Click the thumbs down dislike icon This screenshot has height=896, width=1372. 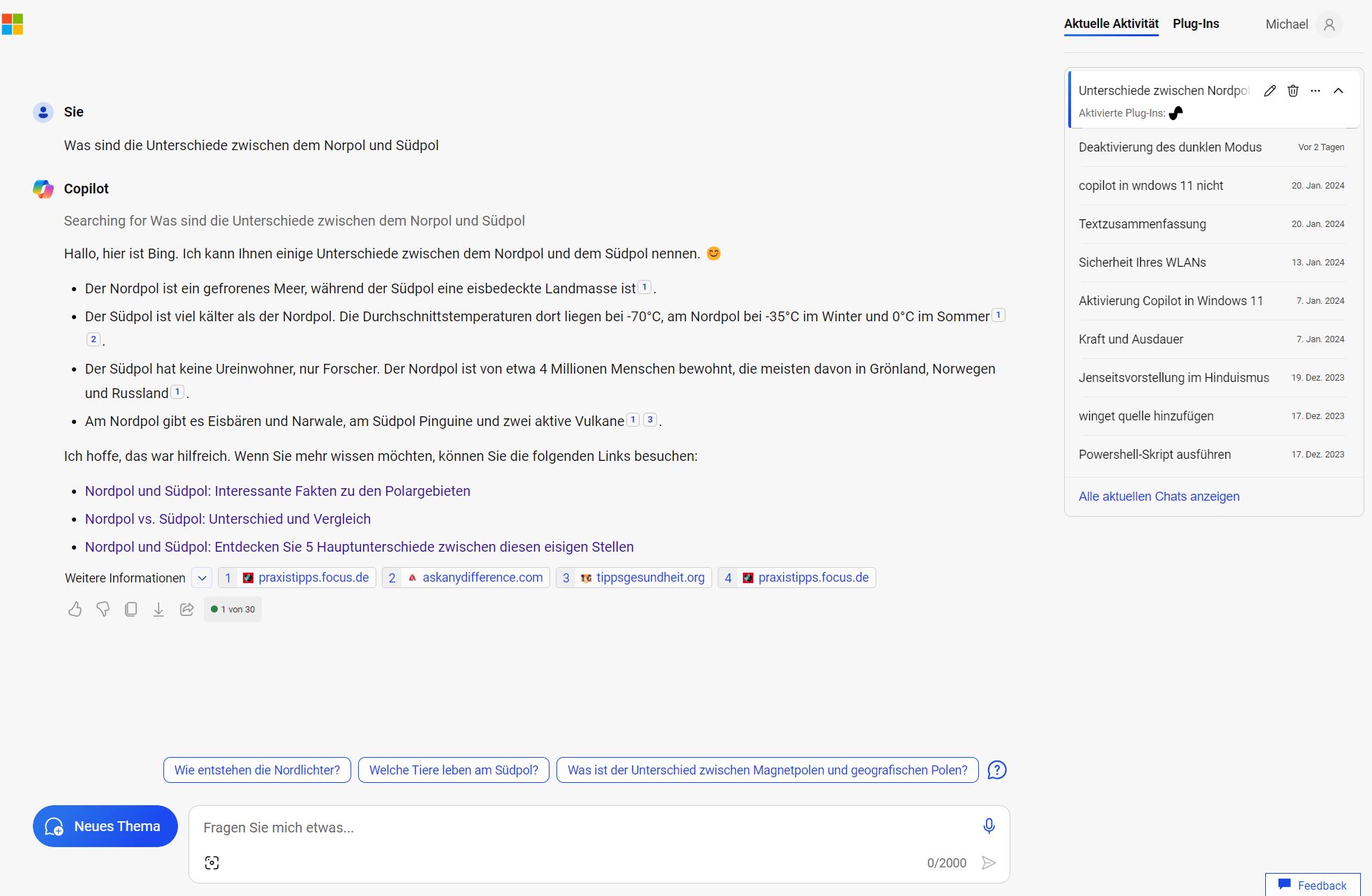tap(103, 610)
